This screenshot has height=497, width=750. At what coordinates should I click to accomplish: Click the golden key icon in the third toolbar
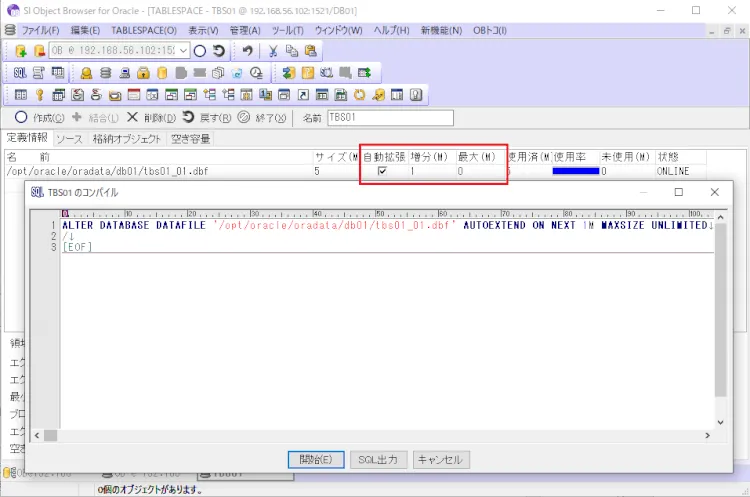coord(40,95)
